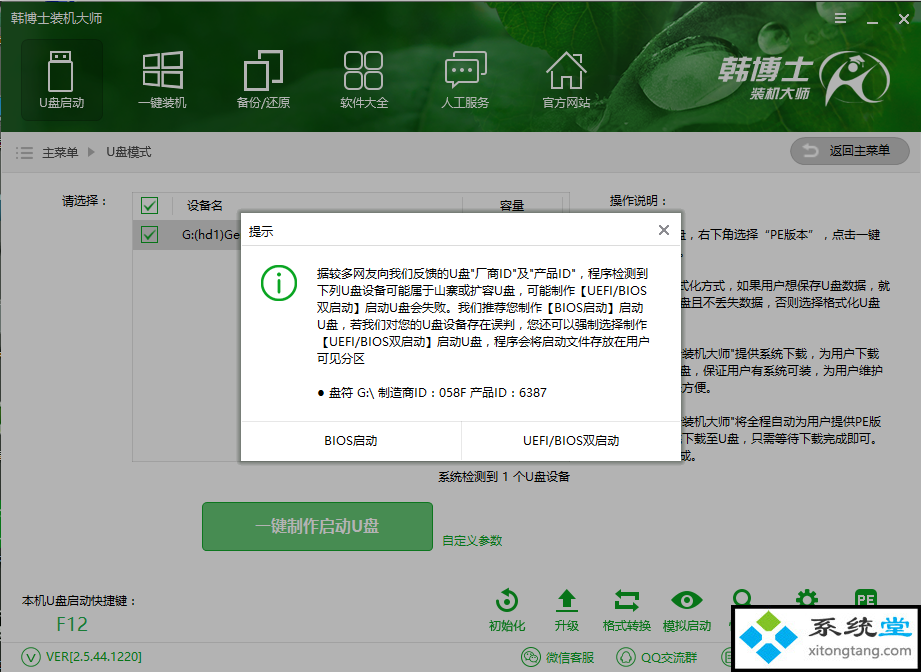921x672 pixels.
Task: Open the gear settings icon in bottom toolbar
Action: click(806, 598)
